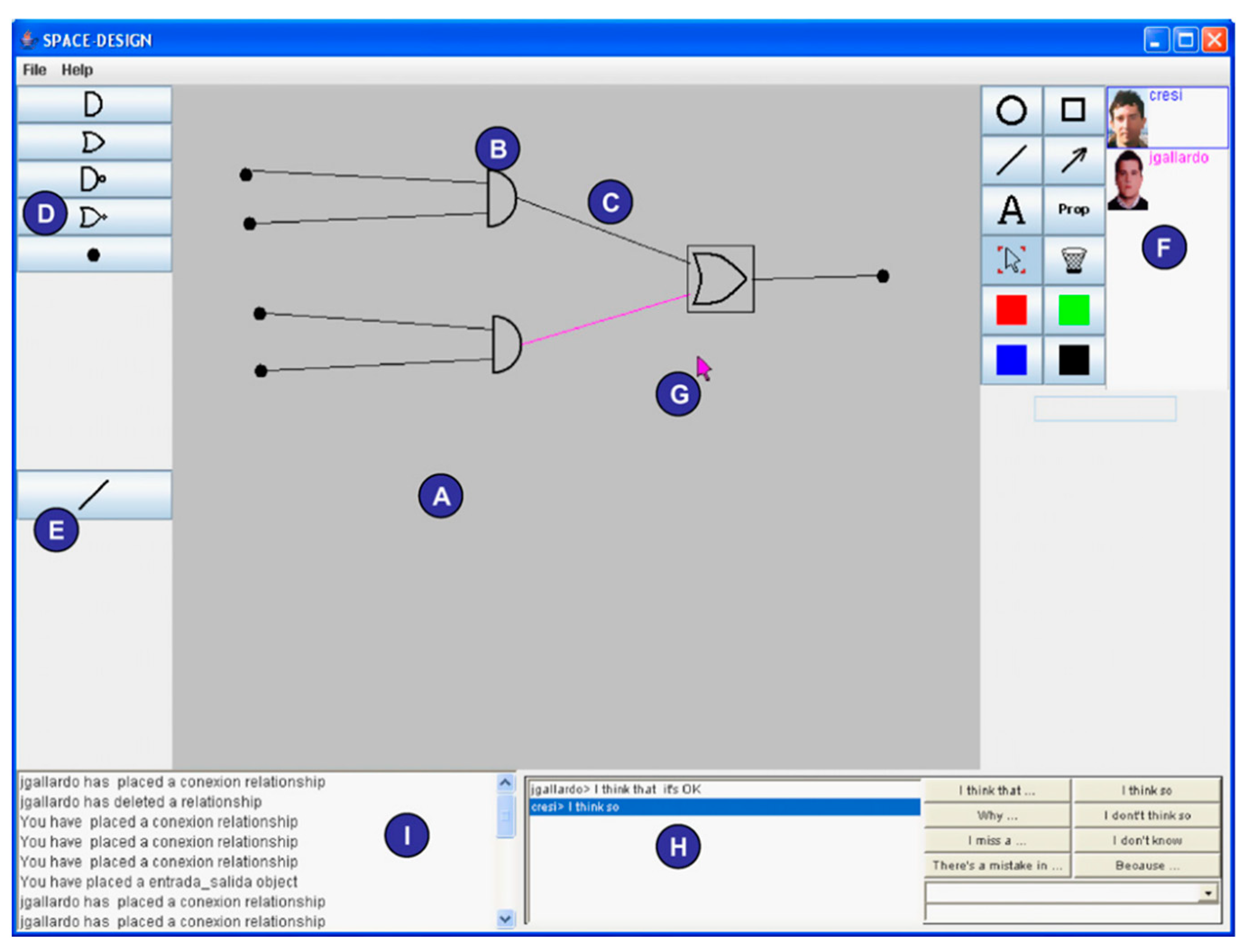Select the input/output point component

[93, 255]
